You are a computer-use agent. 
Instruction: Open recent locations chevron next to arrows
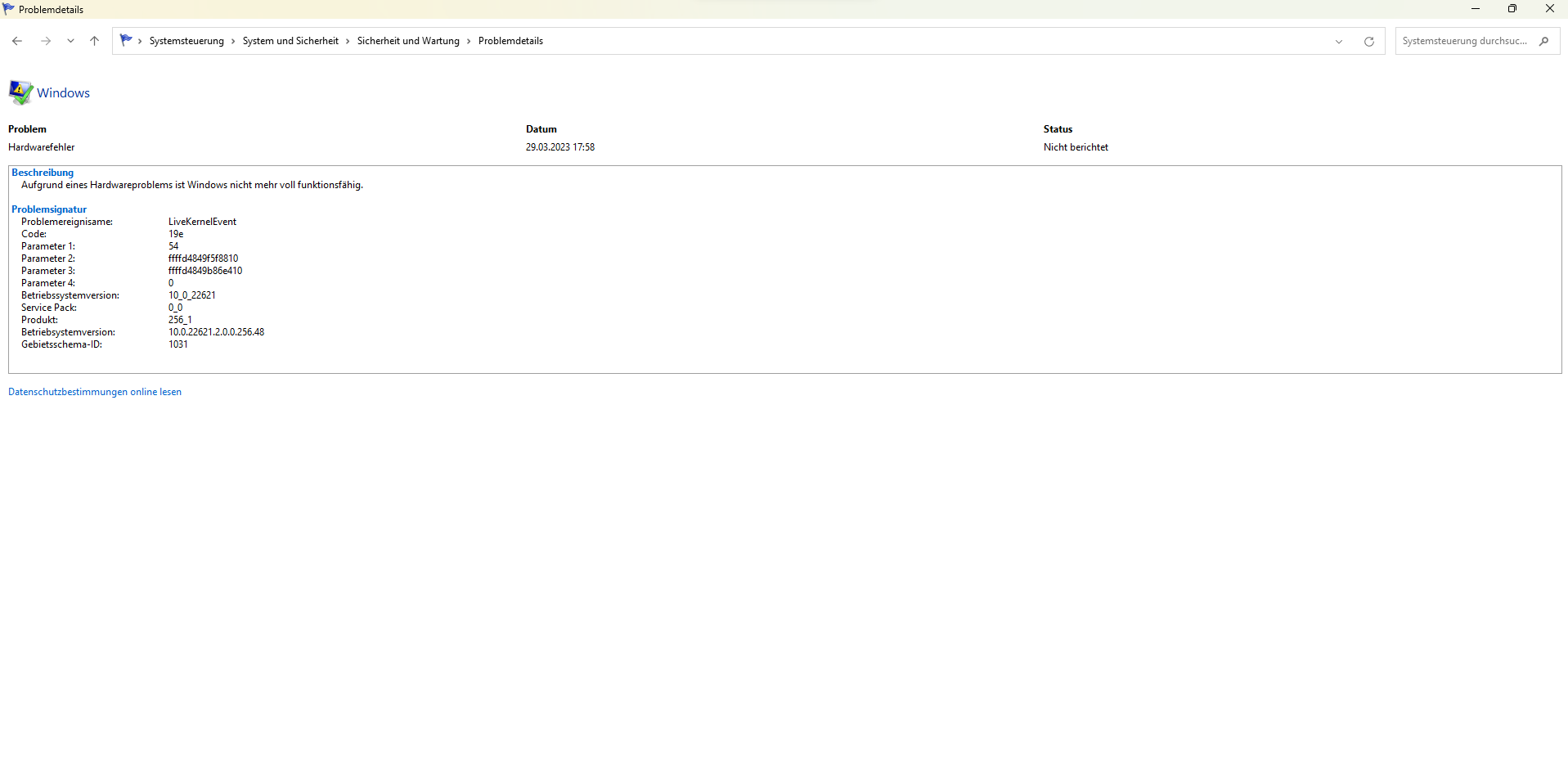(x=70, y=41)
